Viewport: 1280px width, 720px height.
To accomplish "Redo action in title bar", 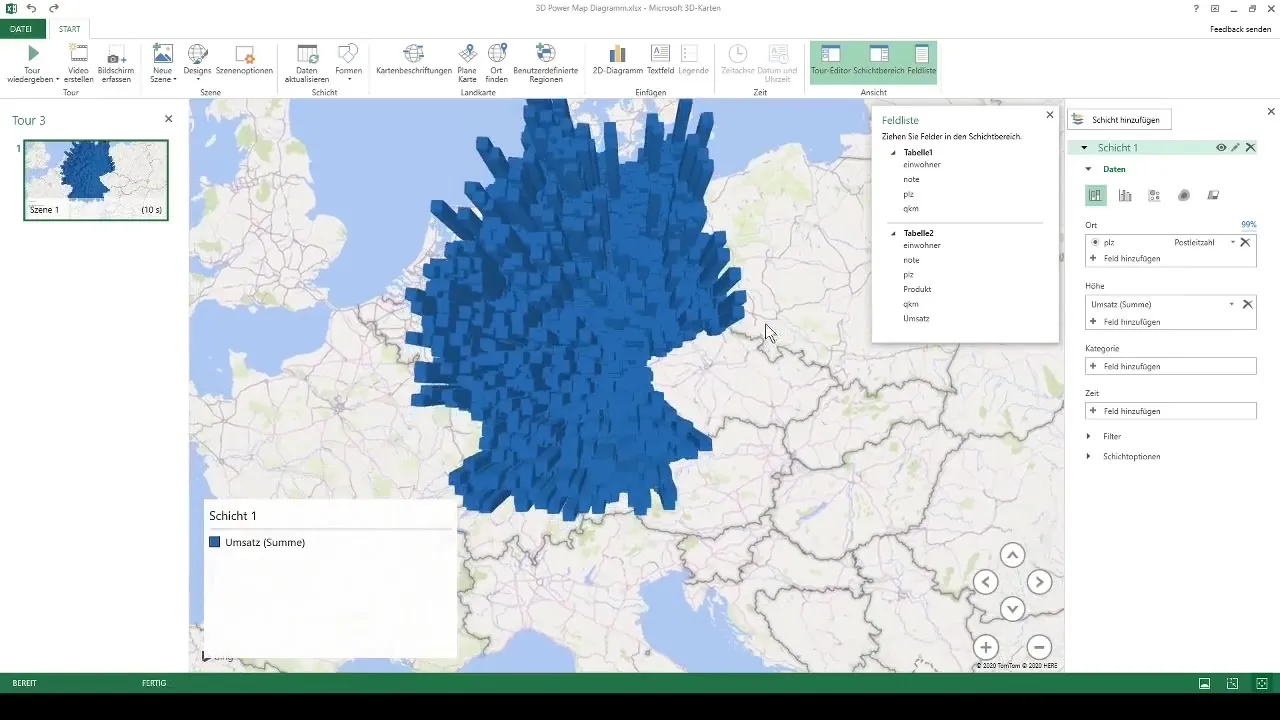I will tap(54, 8).
